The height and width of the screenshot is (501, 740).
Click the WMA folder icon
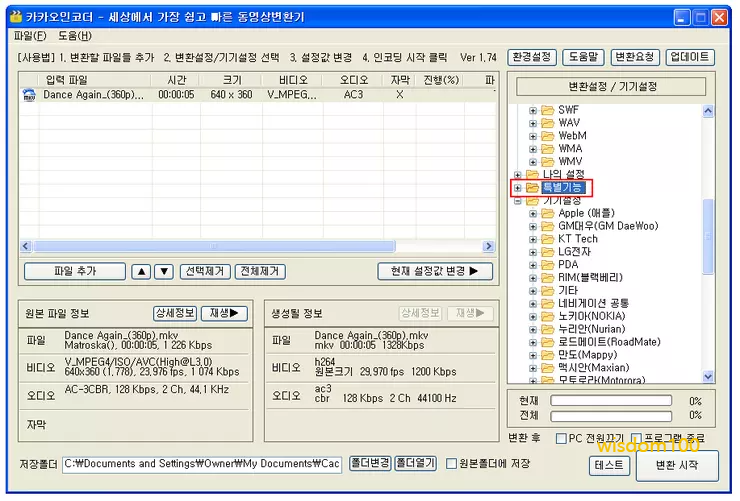pyautogui.click(x=547, y=149)
